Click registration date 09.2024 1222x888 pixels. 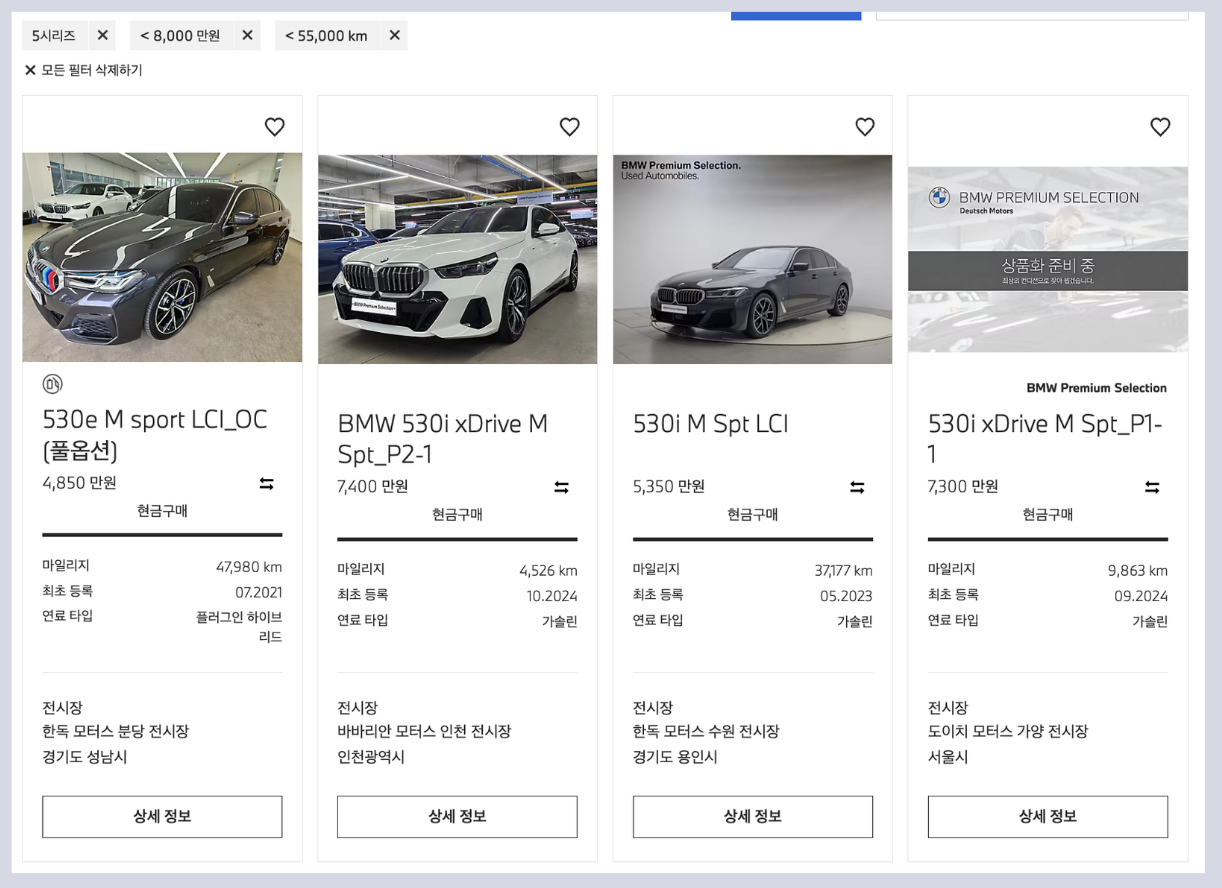(1141, 596)
